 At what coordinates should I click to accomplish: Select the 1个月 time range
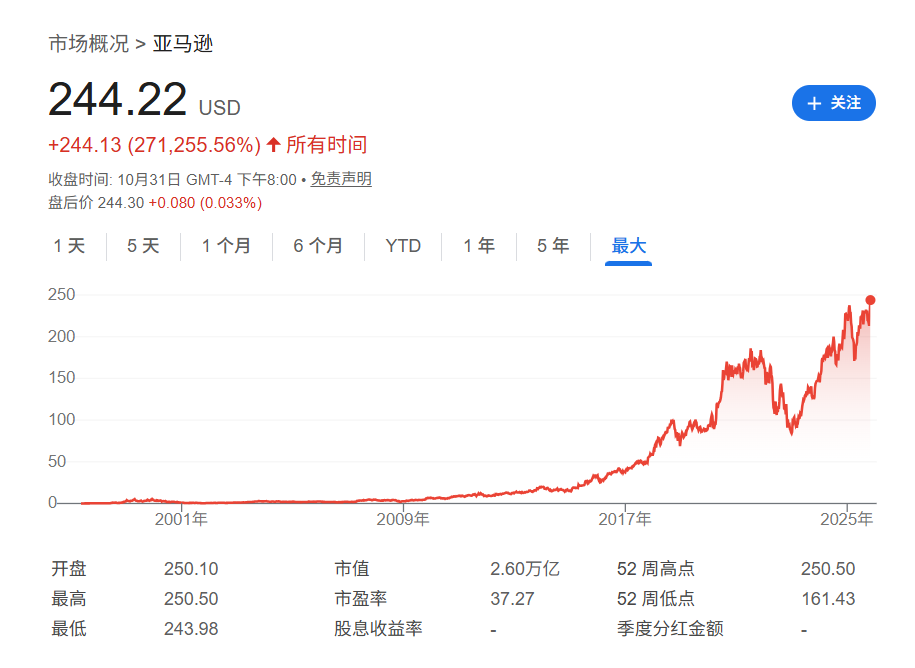coord(226,245)
